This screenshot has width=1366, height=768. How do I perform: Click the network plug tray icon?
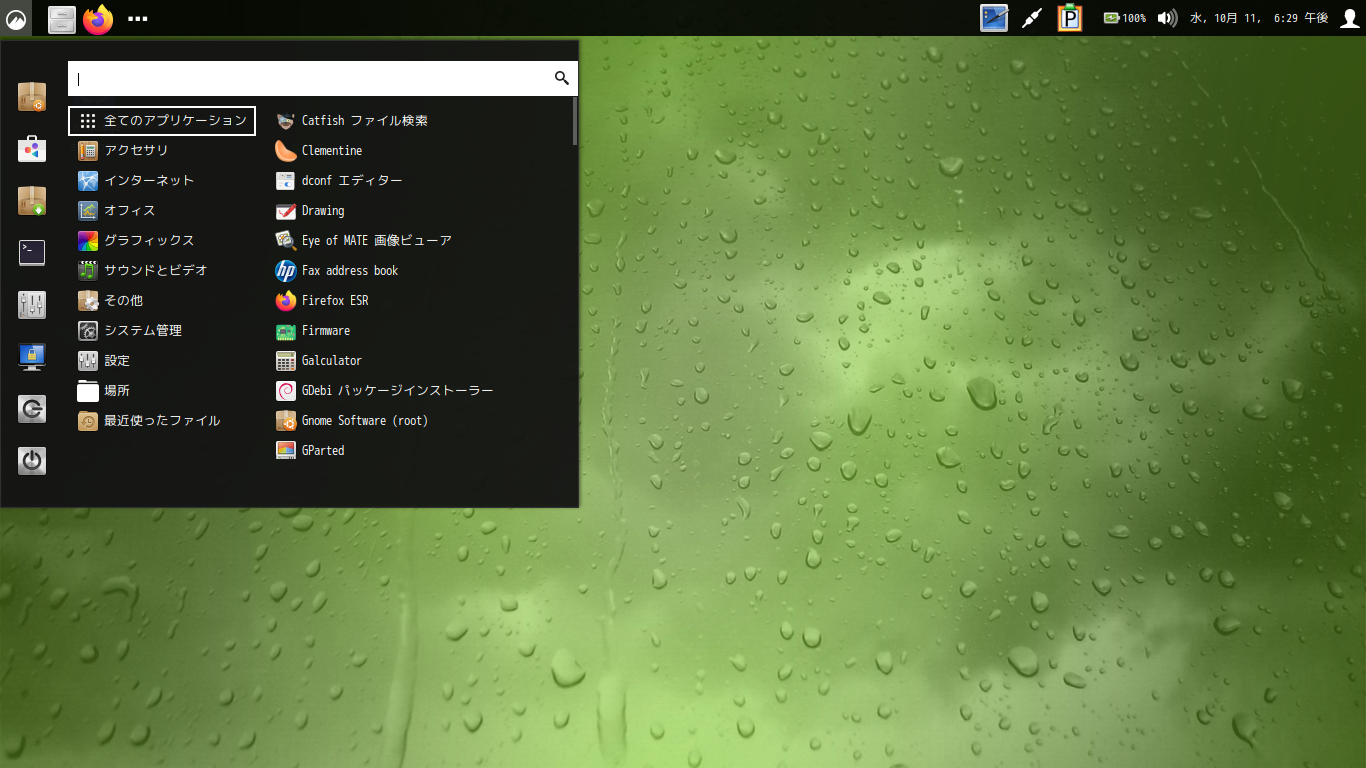pos(1033,18)
